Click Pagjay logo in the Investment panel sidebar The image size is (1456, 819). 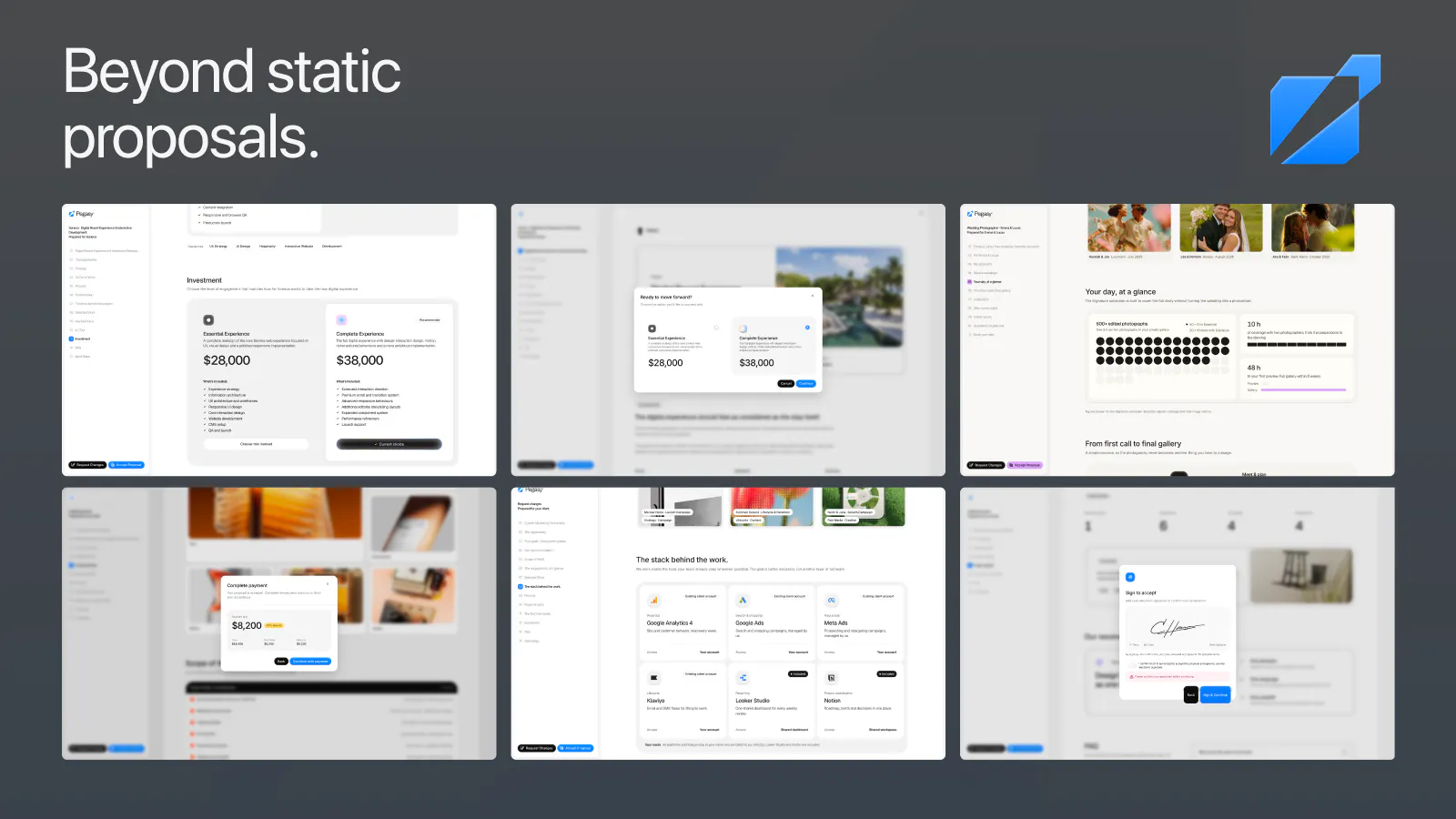click(x=81, y=214)
